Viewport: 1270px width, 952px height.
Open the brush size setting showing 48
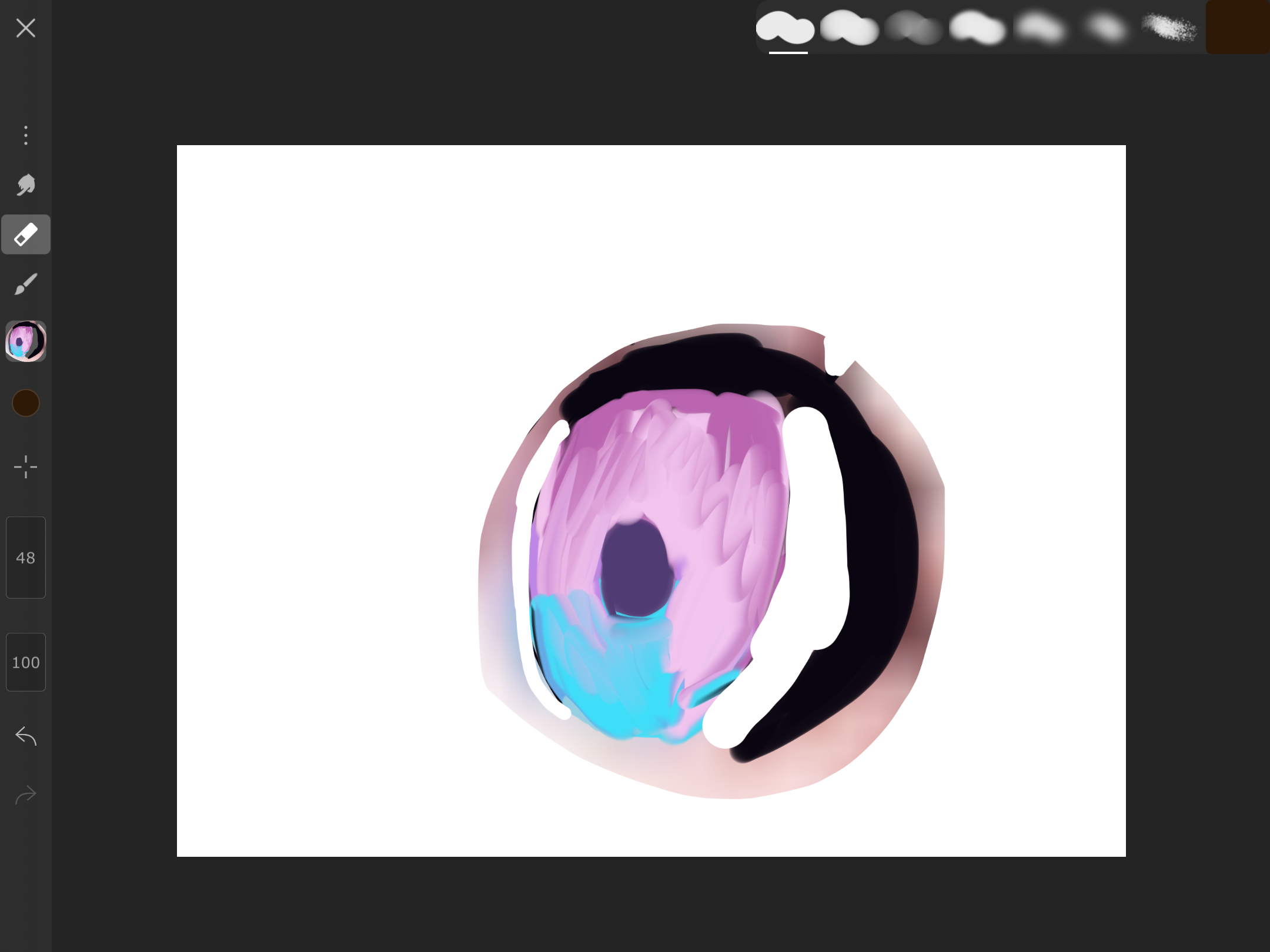(x=25, y=558)
